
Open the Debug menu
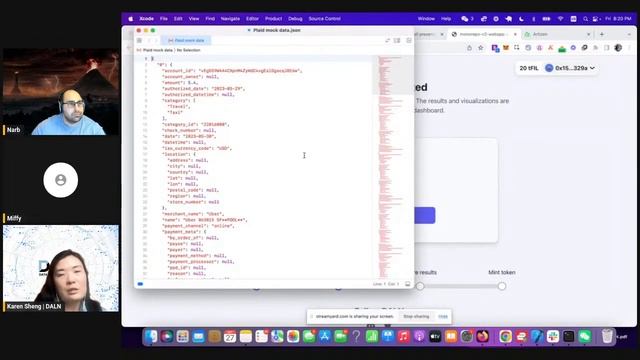[x=295, y=19]
